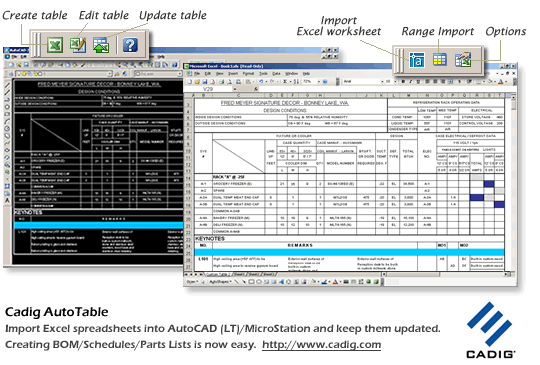Select the Line tool in AutoCAD sidebar
The width and height of the screenshot is (540, 365).
coord(7,85)
